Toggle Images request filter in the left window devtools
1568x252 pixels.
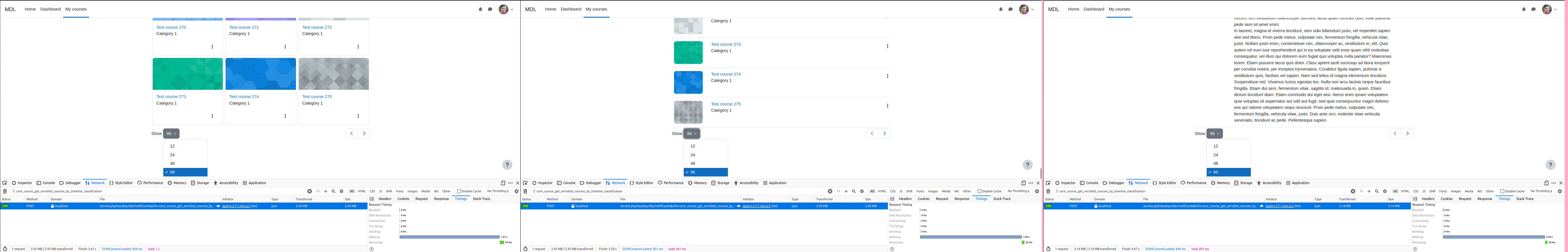click(x=413, y=191)
